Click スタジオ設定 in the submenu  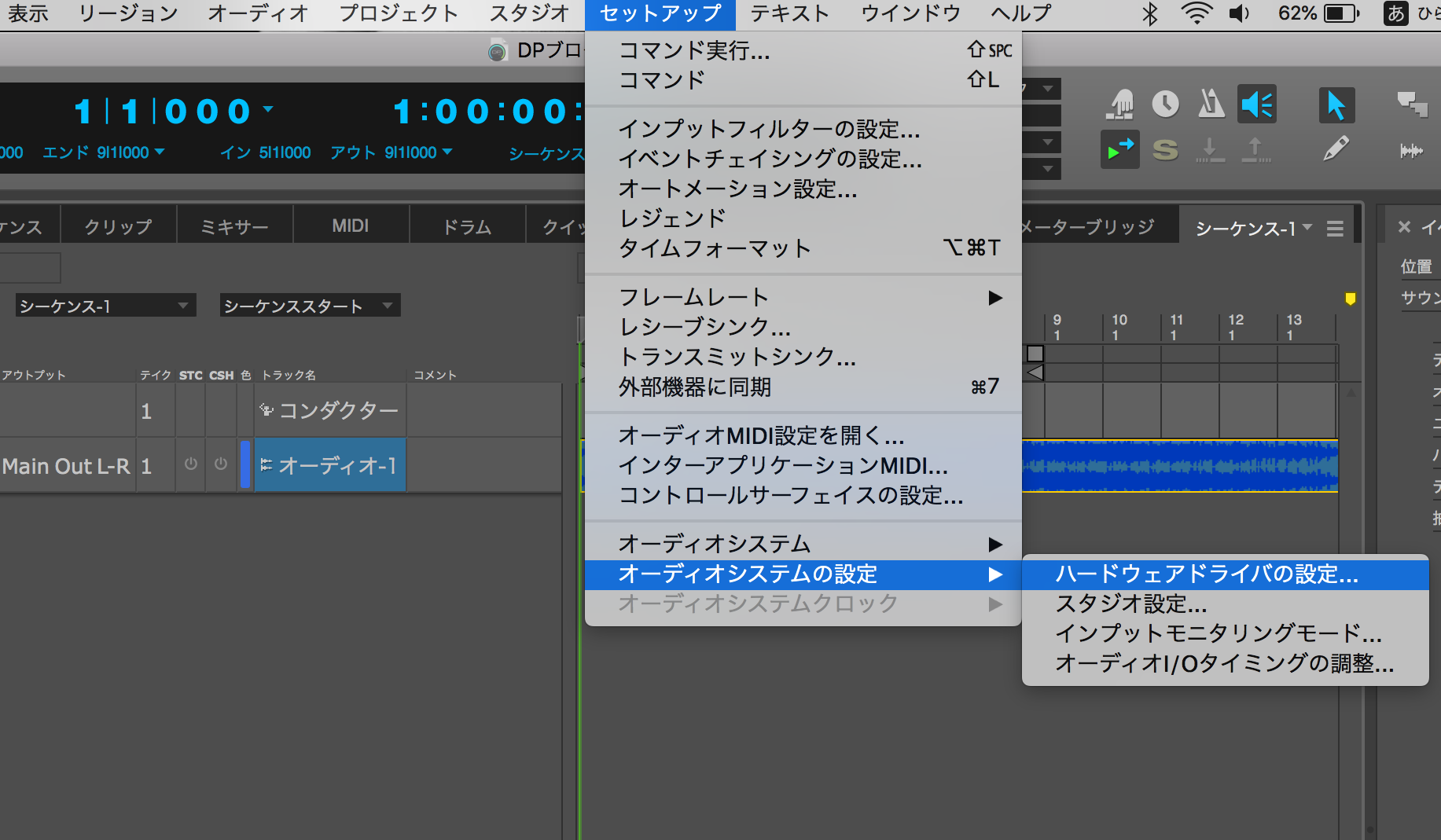(x=1130, y=603)
